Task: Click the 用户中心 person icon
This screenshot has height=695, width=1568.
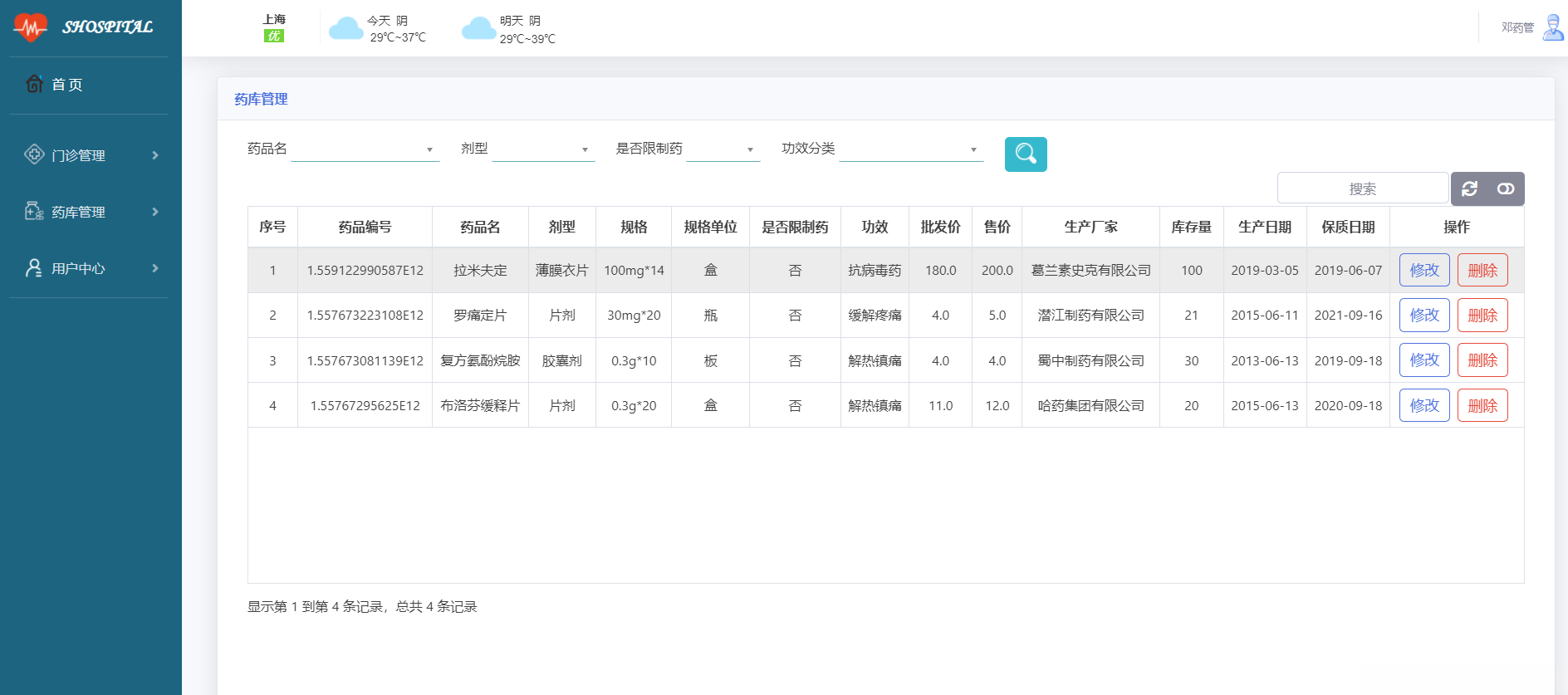Action: [x=34, y=267]
